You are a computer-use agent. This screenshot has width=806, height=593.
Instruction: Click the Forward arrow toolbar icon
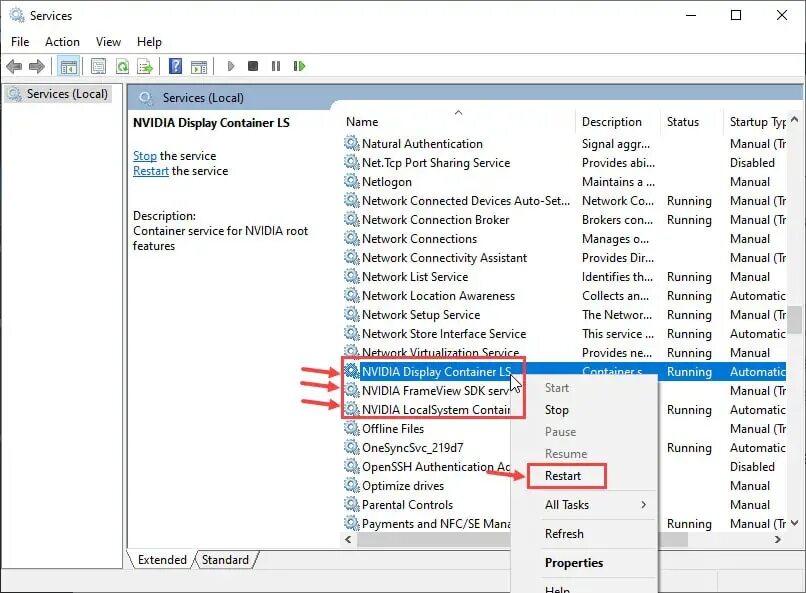coord(36,66)
